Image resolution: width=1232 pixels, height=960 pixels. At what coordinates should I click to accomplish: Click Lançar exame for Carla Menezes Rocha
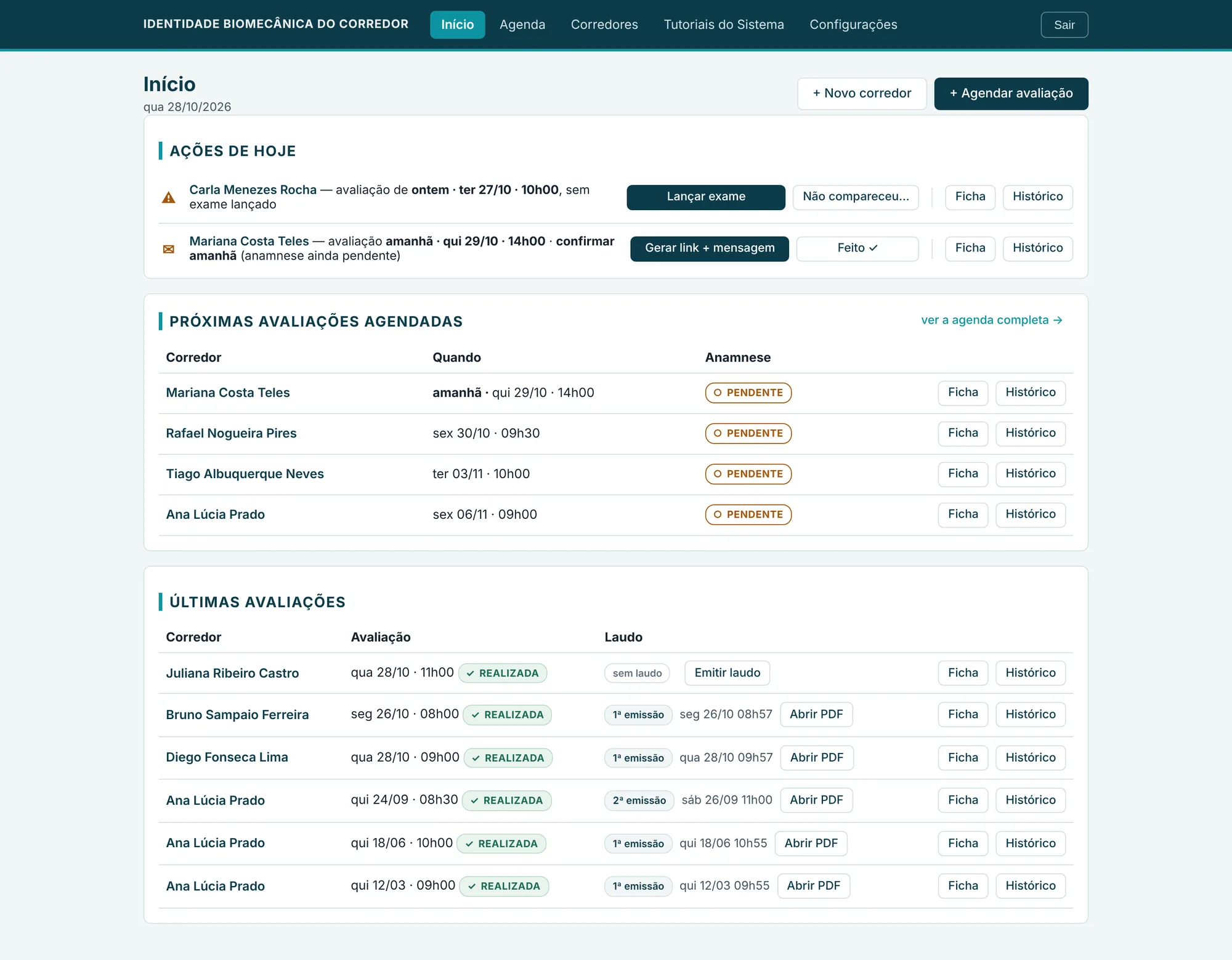coord(706,197)
